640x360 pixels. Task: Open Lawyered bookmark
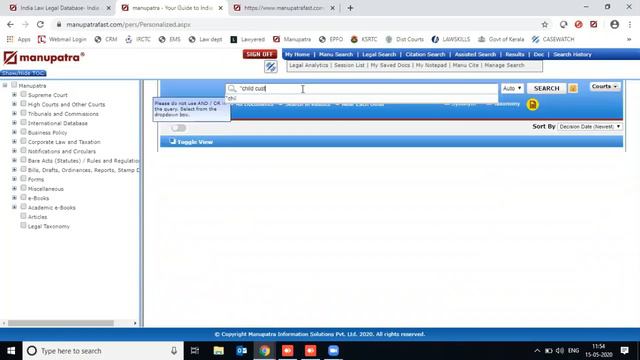[x=248, y=39]
